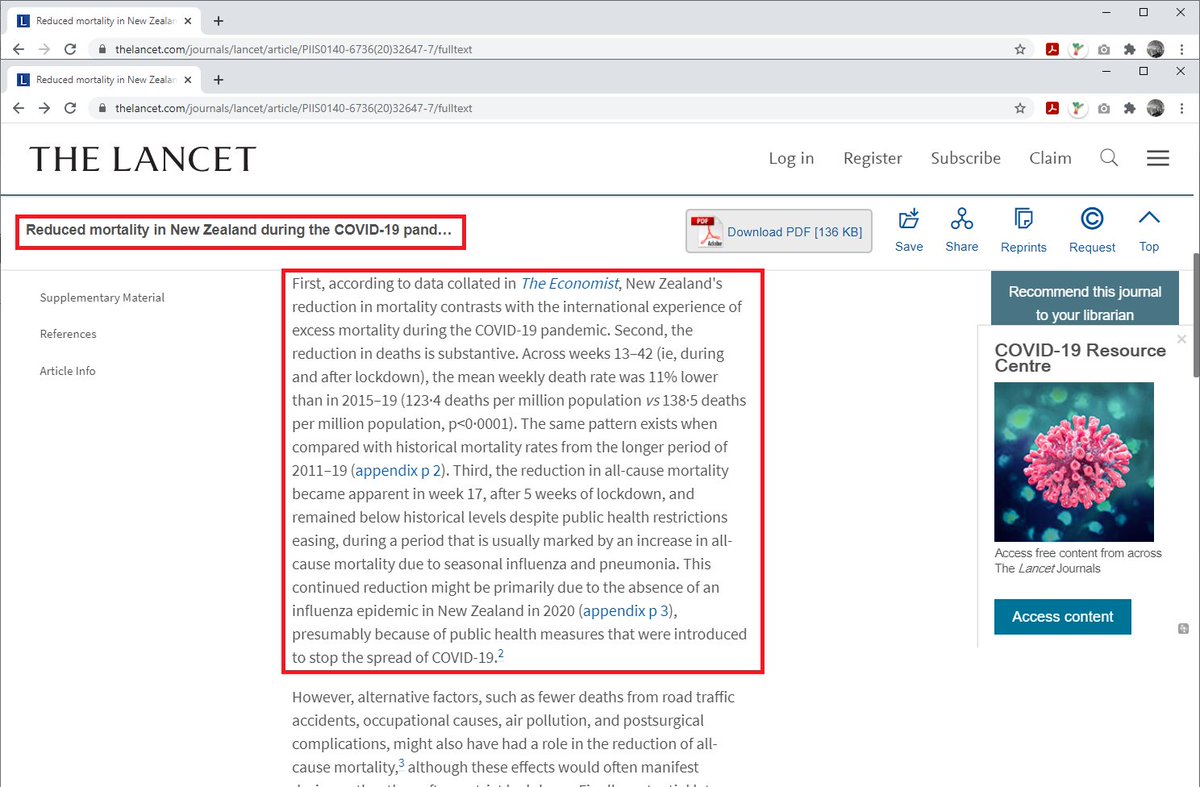Open the front window's three-dot Chrome menu
This screenshot has width=1200, height=787.
click(x=1180, y=108)
